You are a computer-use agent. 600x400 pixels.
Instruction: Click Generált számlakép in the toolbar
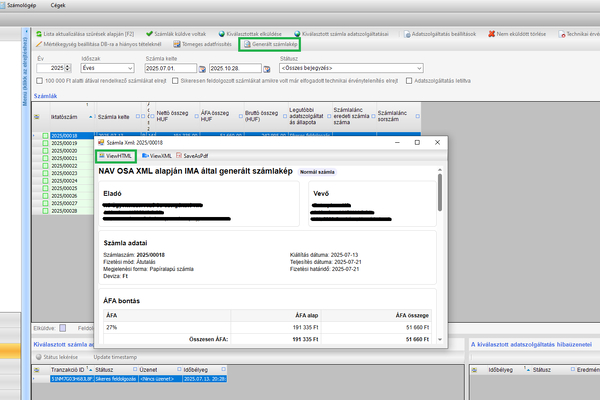(270, 44)
